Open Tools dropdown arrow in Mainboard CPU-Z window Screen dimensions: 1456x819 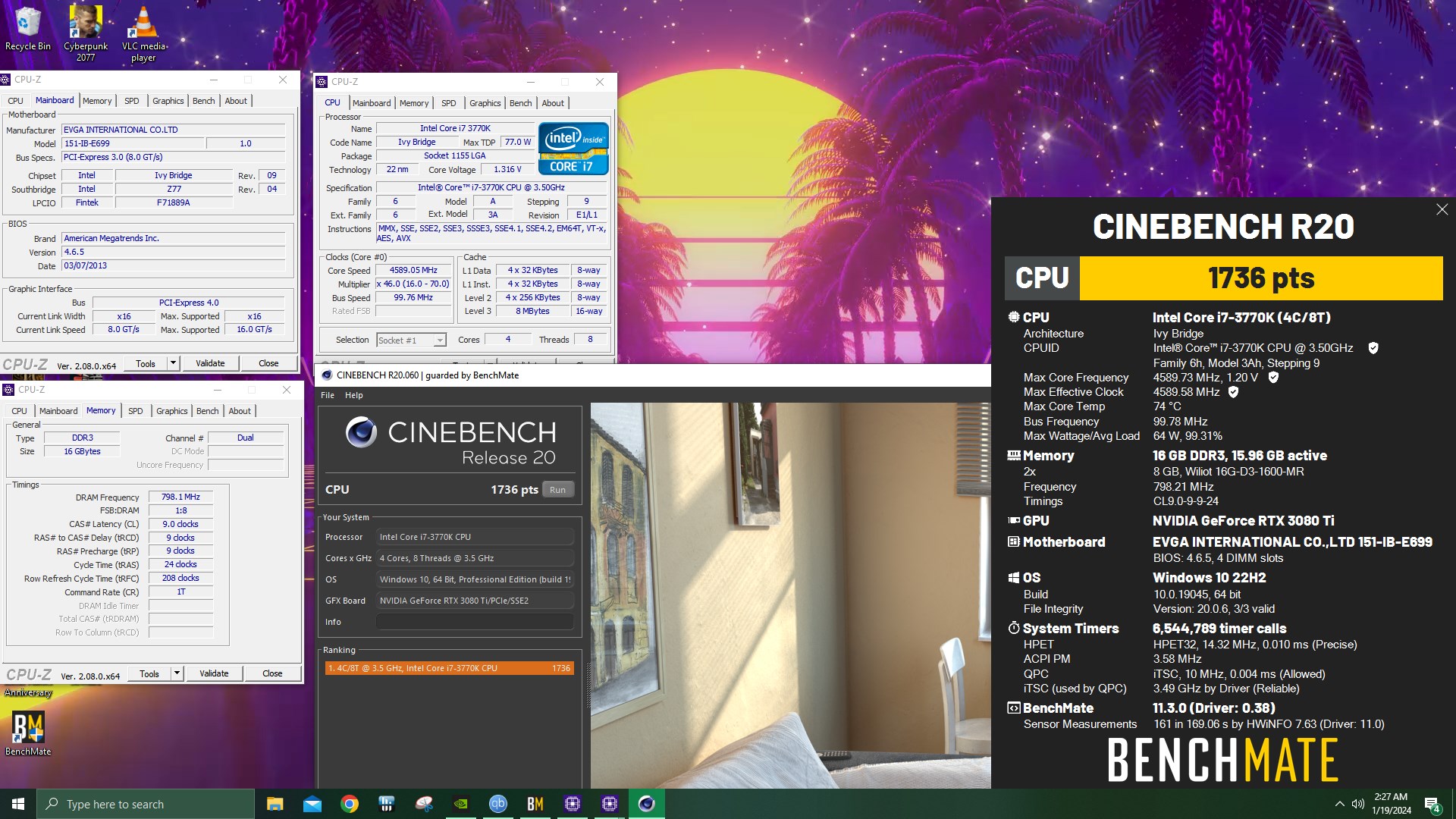tap(173, 363)
